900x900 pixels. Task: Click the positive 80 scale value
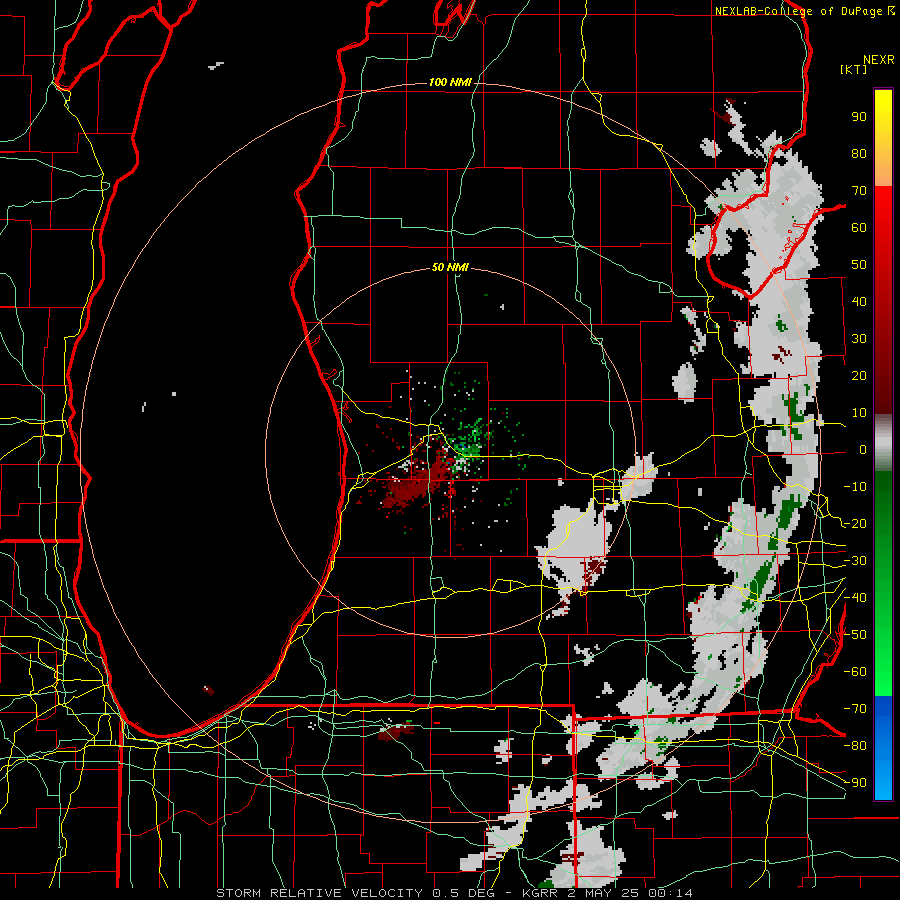859,153
